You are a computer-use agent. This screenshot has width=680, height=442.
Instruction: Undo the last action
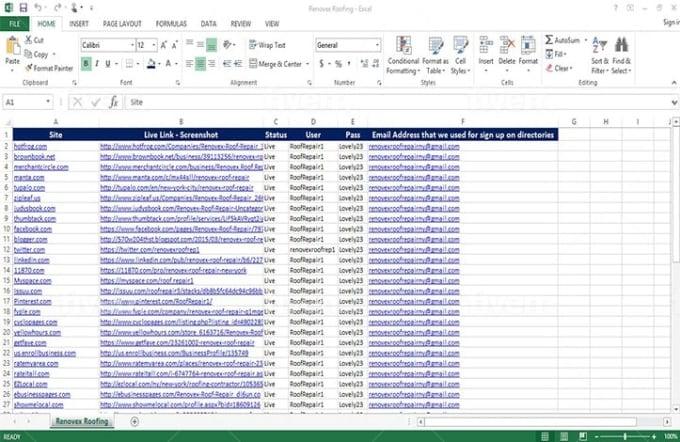coord(39,8)
